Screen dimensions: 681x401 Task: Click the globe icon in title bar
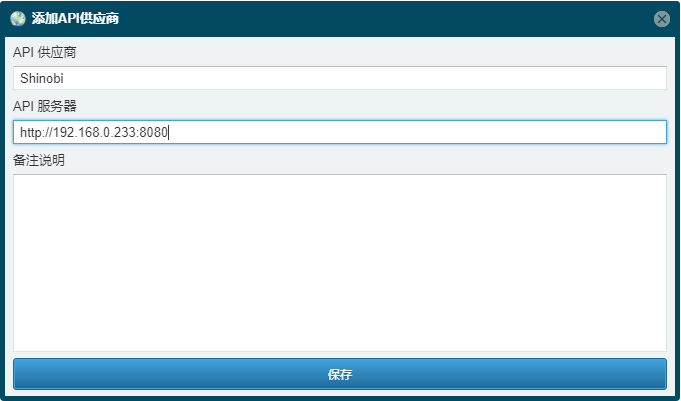coord(18,19)
